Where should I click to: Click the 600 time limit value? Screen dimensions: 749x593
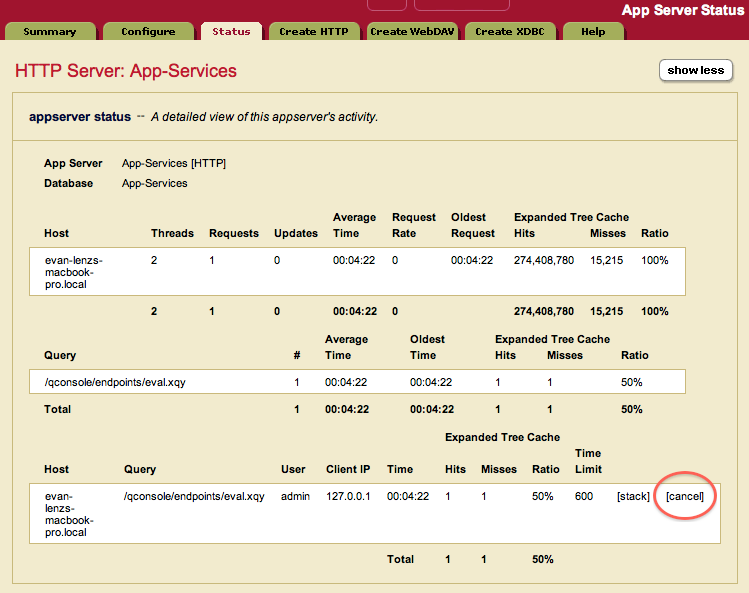pos(584,496)
